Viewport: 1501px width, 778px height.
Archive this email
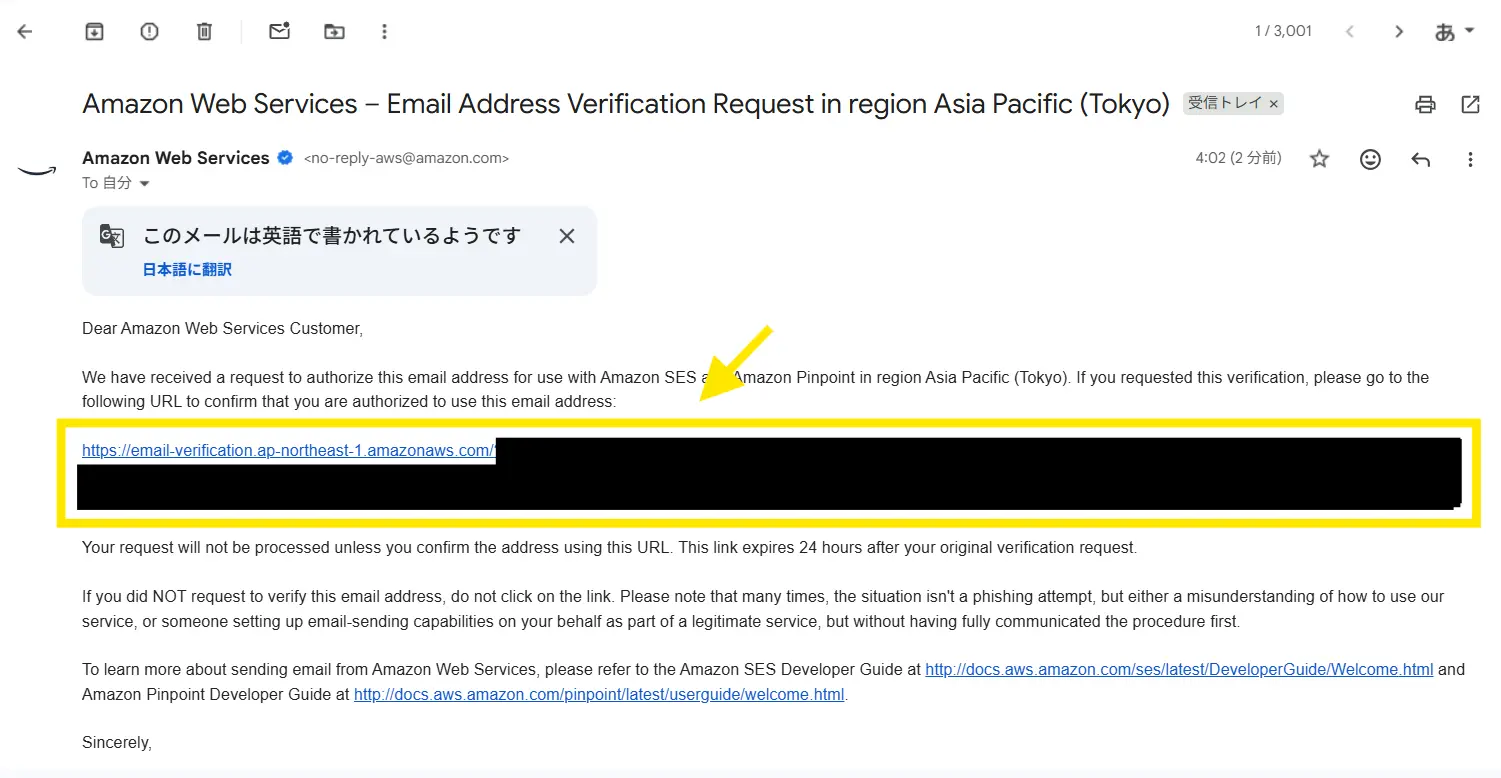click(94, 32)
